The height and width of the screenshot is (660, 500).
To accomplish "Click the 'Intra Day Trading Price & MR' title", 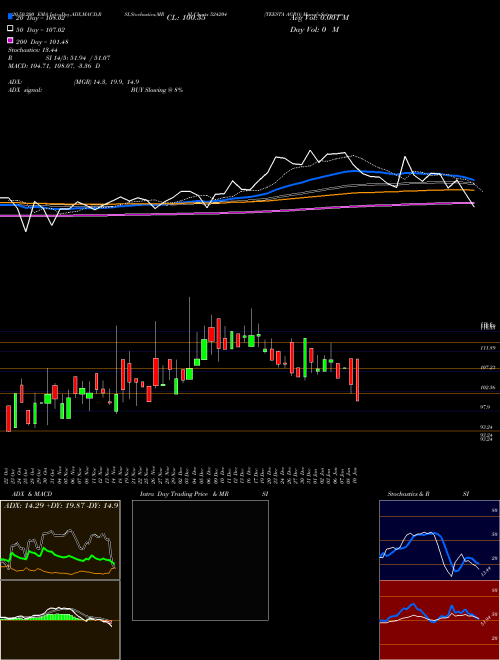I will pos(184,494).
